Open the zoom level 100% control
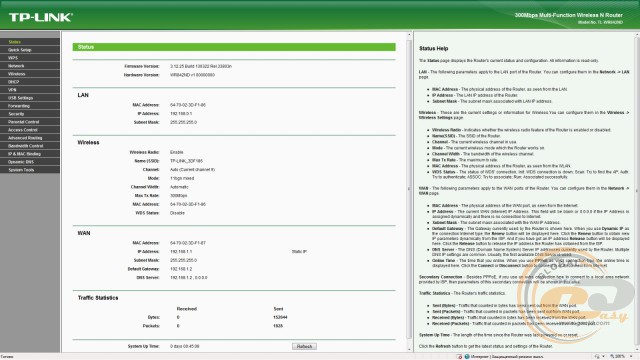 tap(618, 356)
